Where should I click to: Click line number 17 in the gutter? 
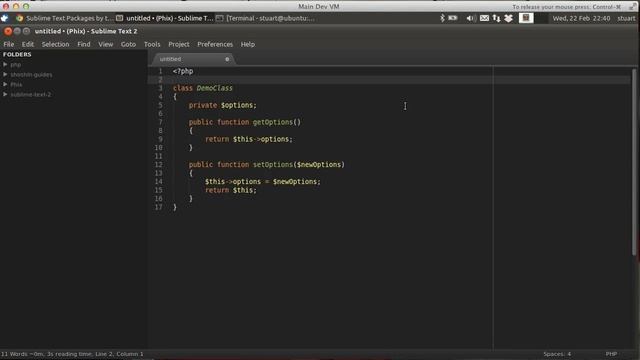pyautogui.click(x=158, y=207)
